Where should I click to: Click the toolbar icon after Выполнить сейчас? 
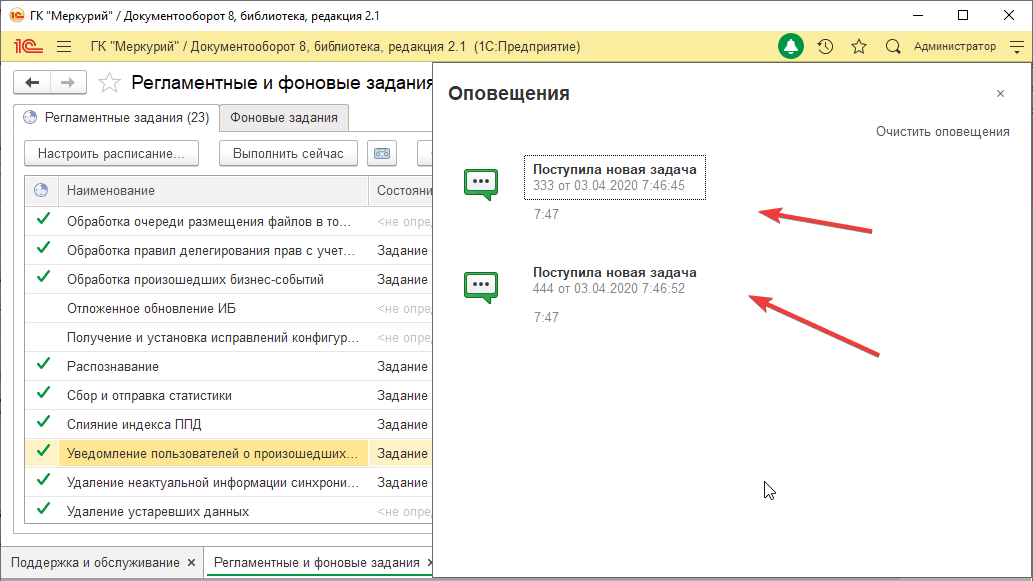[382, 153]
